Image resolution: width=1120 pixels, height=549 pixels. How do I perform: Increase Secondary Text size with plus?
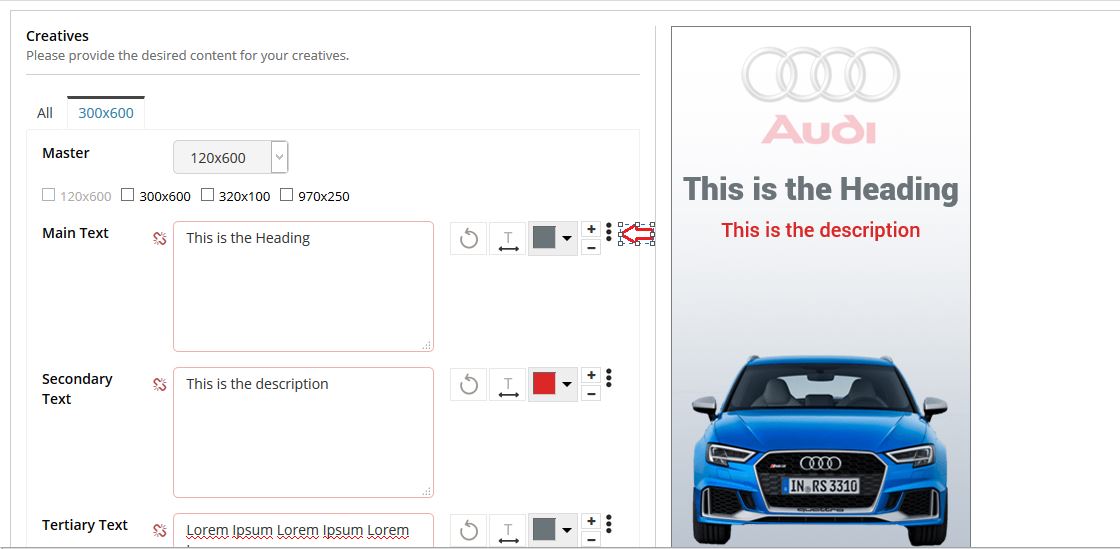pyautogui.click(x=591, y=375)
